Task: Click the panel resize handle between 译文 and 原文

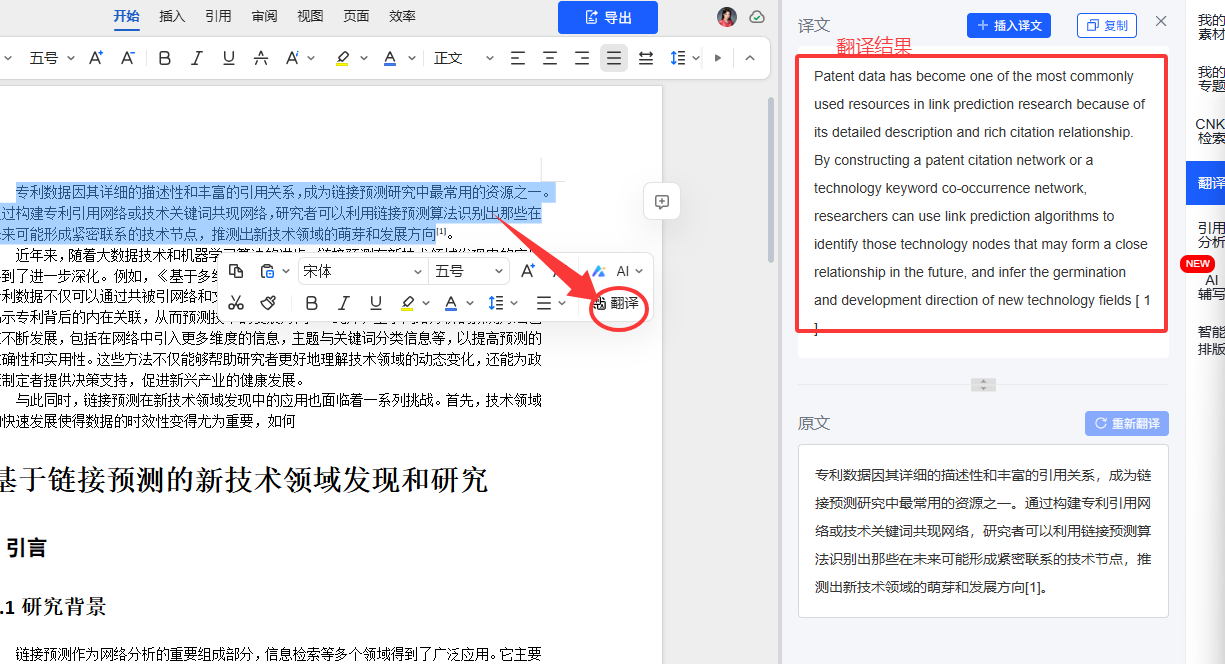Action: click(x=983, y=385)
